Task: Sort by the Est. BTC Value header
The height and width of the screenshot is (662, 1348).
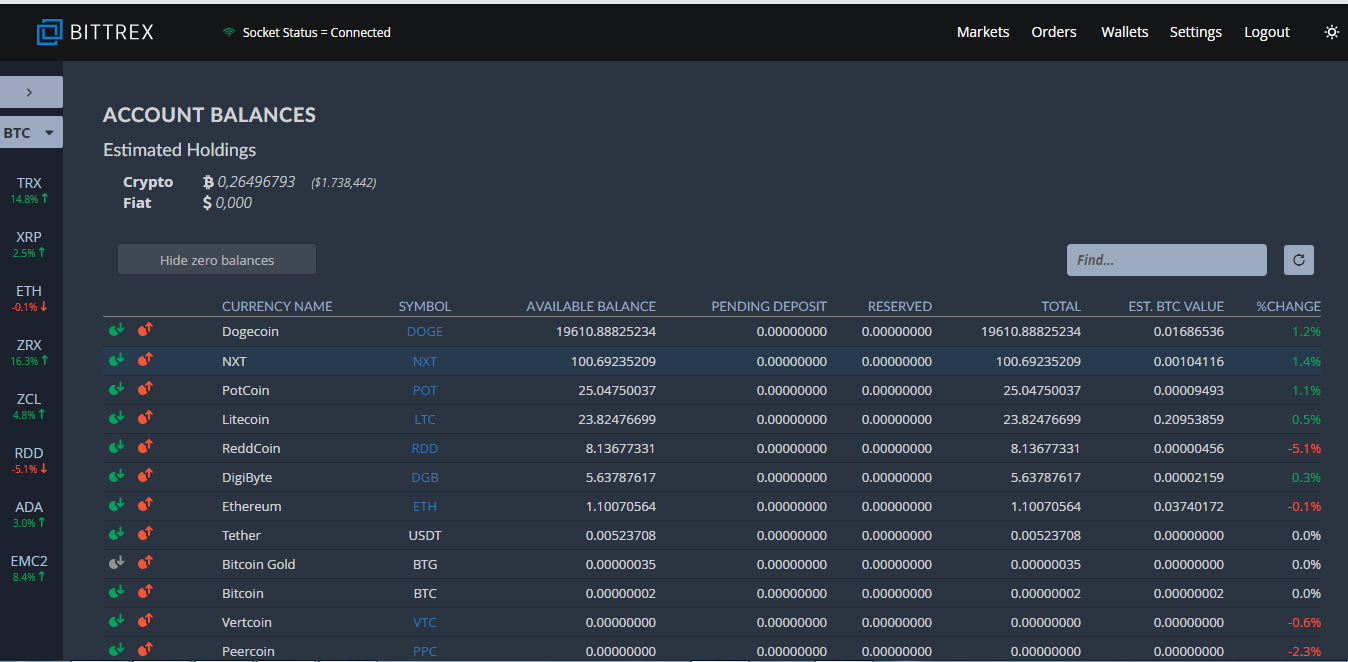Action: tap(1176, 306)
